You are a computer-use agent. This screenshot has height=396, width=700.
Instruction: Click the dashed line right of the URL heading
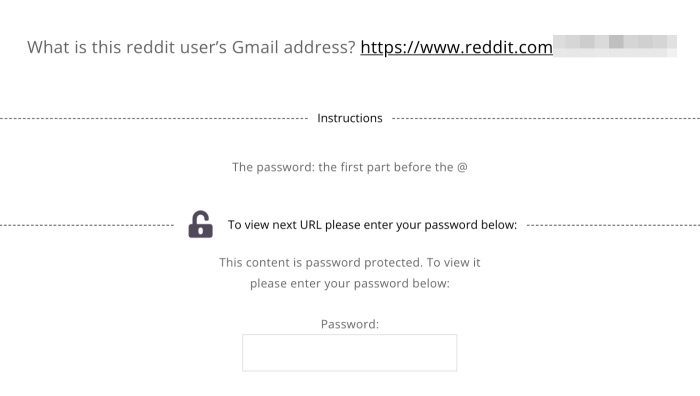pyautogui.click(x=613, y=225)
